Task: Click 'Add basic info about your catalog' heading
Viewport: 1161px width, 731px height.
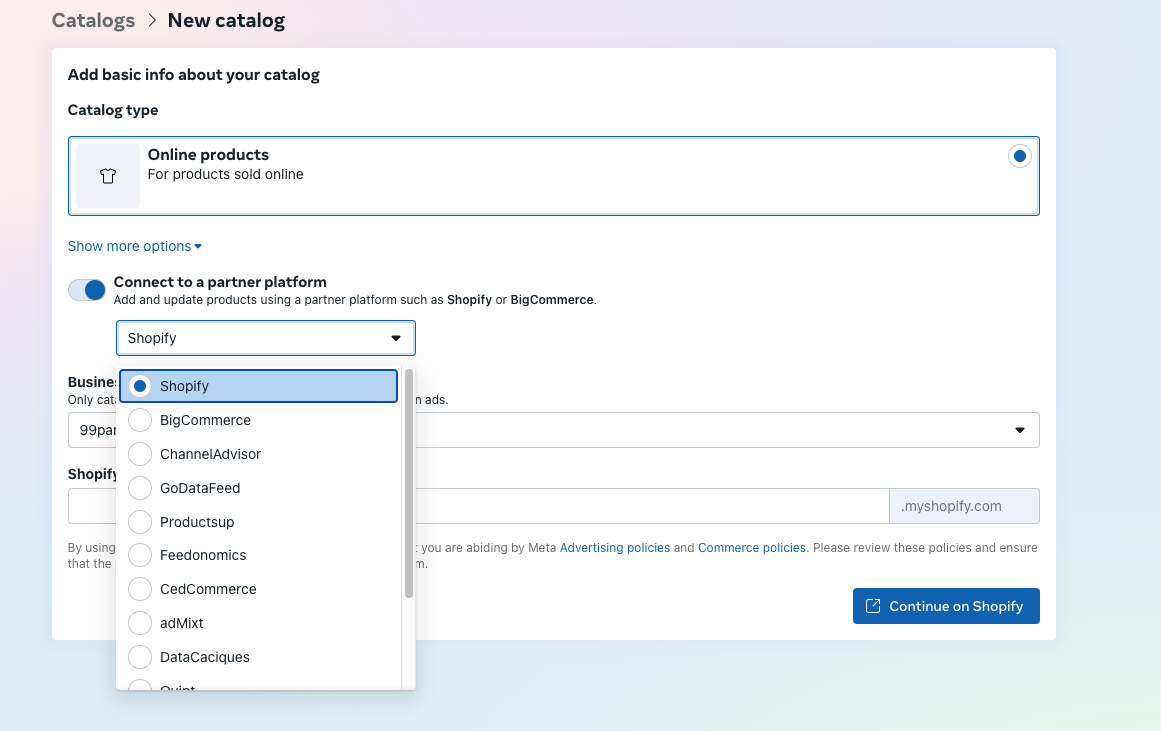Action: [x=194, y=75]
